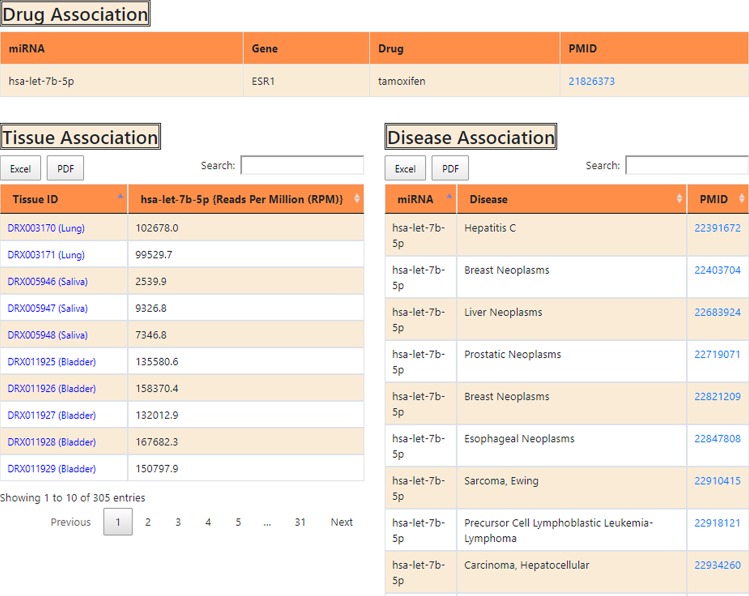Sort table by Tissue ID column
The height and width of the screenshot is (596, 749).
(x=64, y=199)
